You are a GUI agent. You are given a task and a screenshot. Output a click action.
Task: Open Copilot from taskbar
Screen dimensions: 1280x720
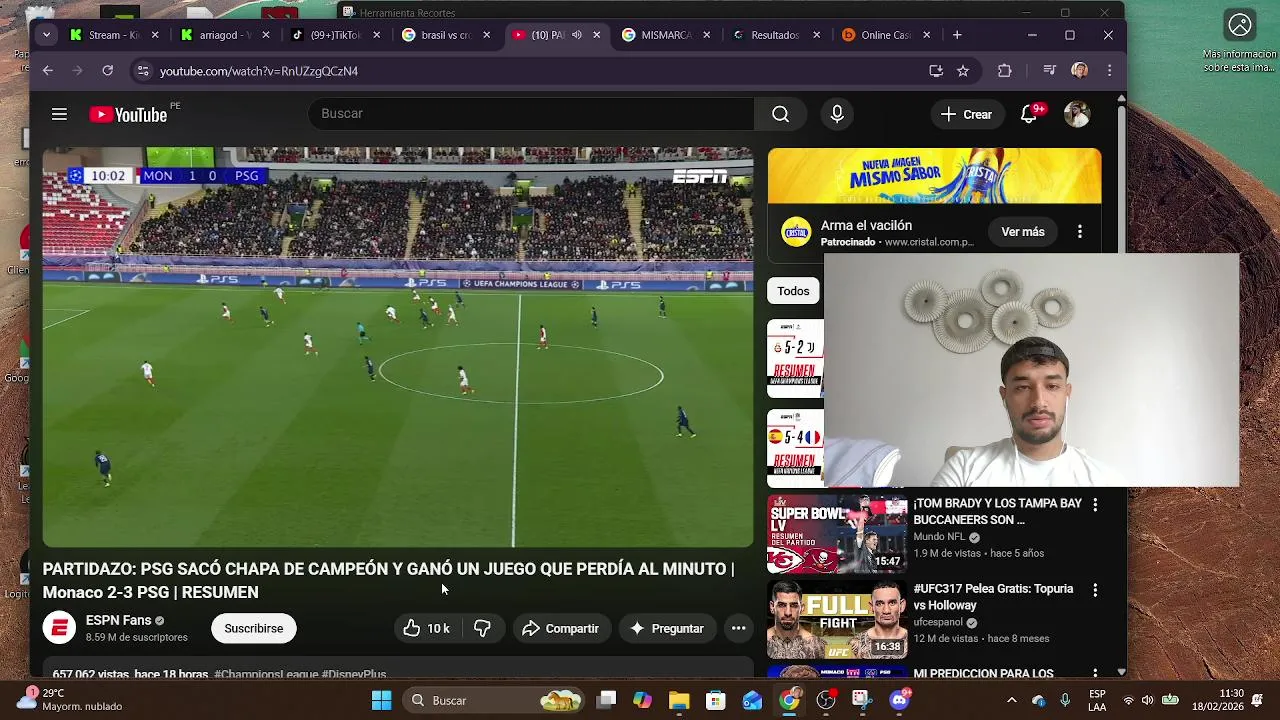tap(642, 700)
